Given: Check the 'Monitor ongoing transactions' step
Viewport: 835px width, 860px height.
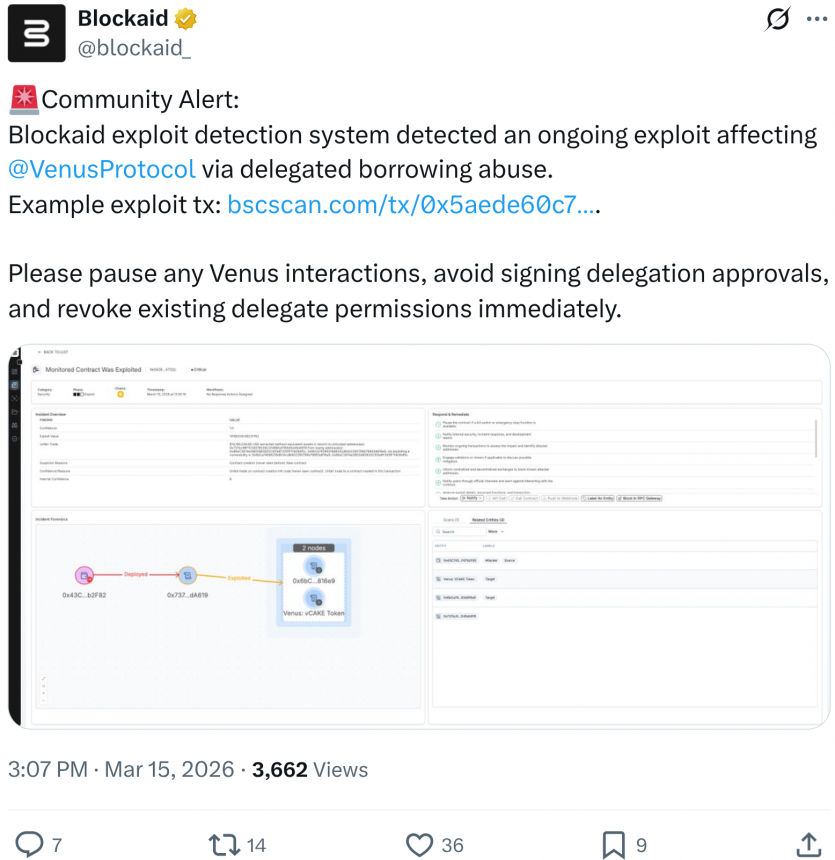Looking at the screenshot, I should tap(437, 446).
